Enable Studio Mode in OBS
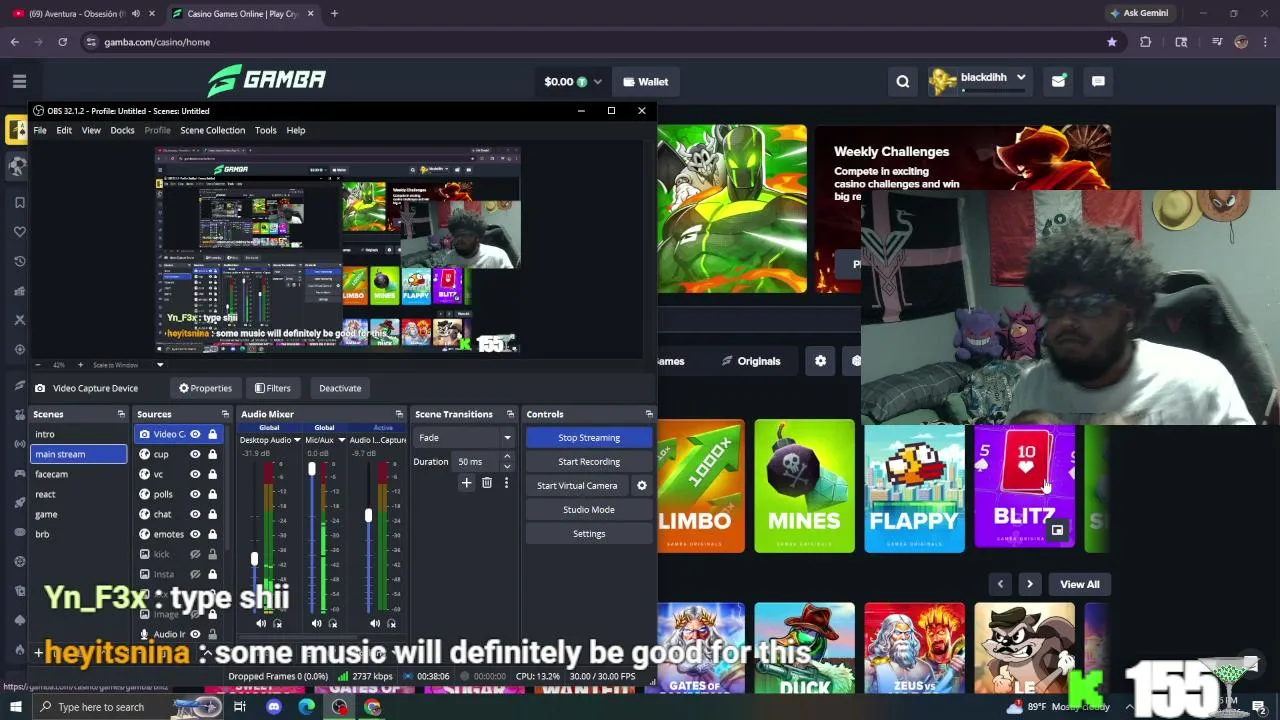The image size is (1280, 720). tap(589, 510)
